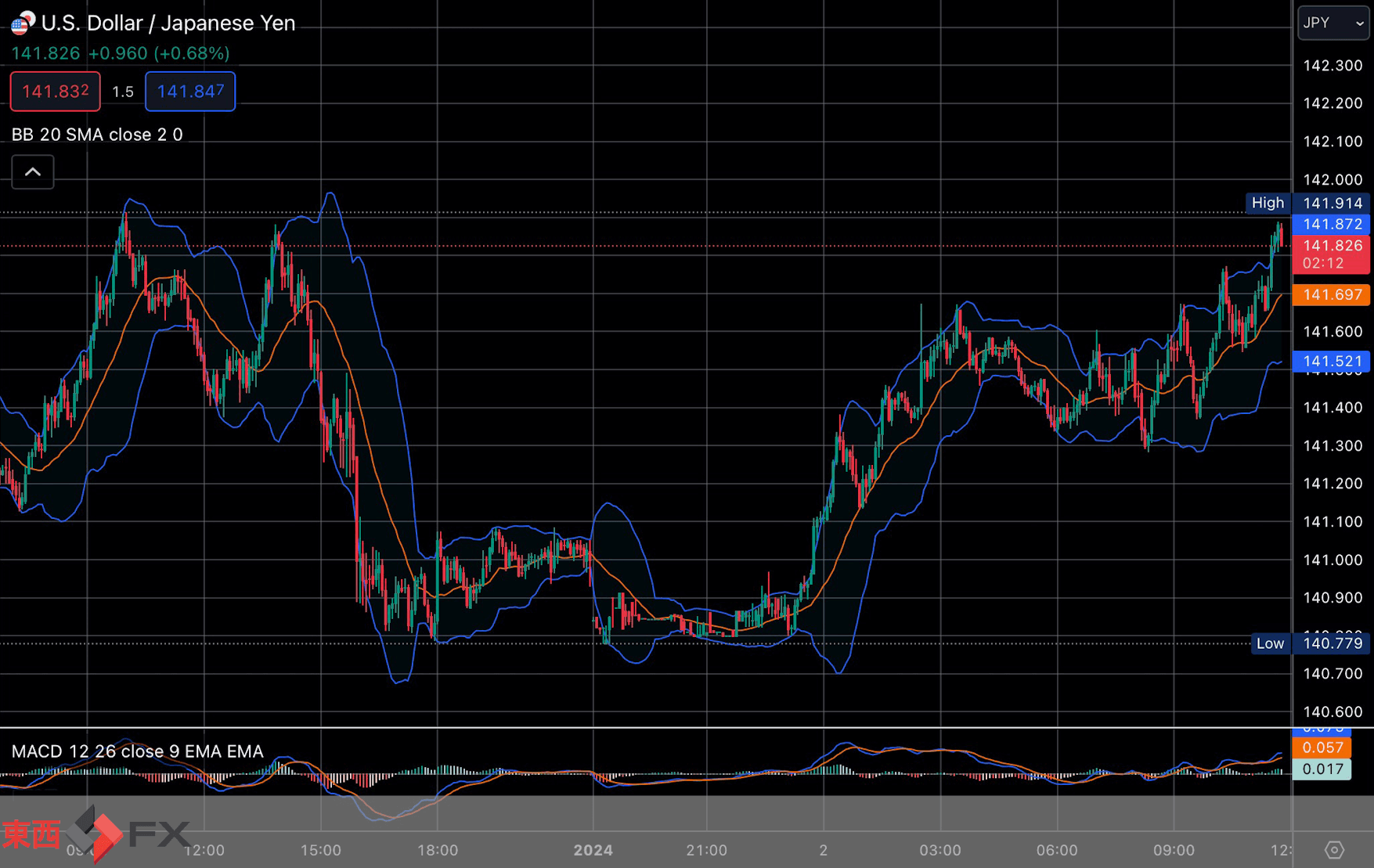Collapse indicator legend with chevron button
The width and height of the screenshot is (1374, 868).
33,172
